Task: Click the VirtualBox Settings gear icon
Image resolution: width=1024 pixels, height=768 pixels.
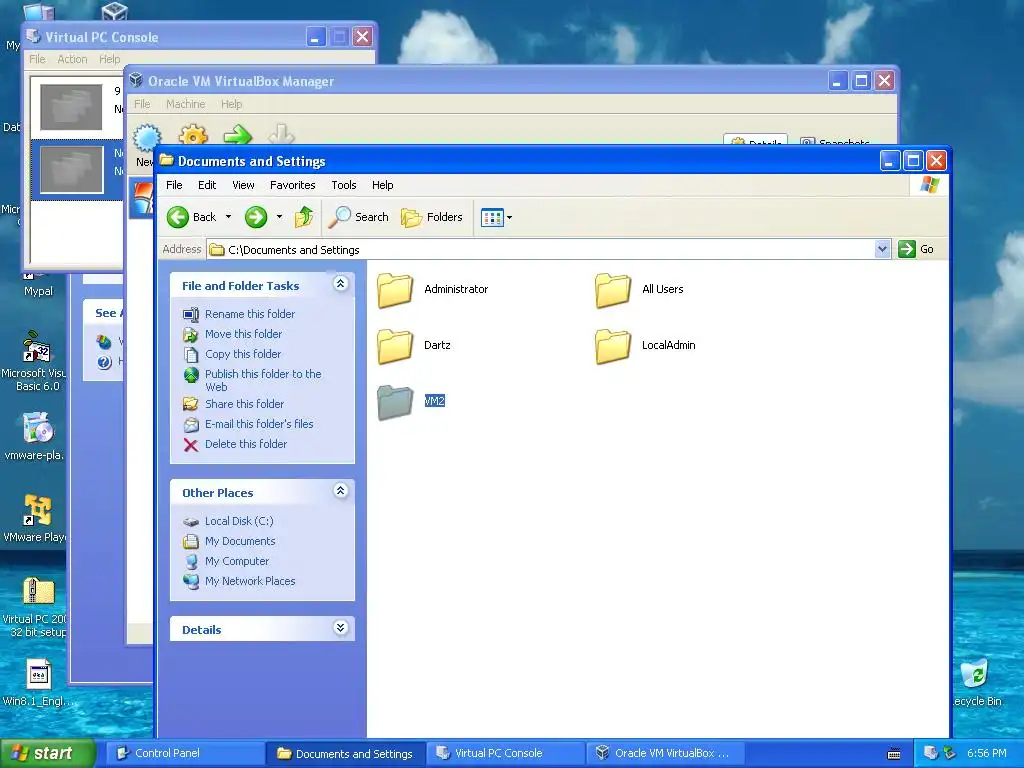Action: point(193,135)
